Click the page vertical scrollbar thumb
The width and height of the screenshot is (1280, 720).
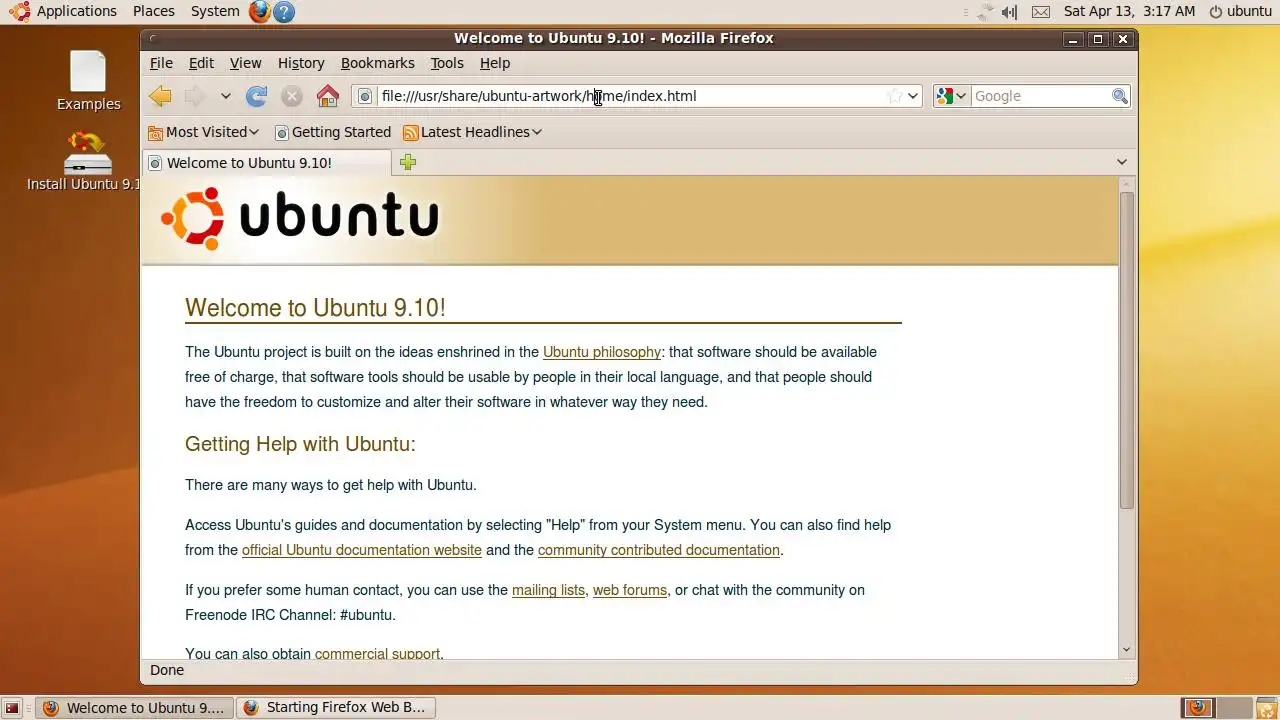click(1127, 350)
